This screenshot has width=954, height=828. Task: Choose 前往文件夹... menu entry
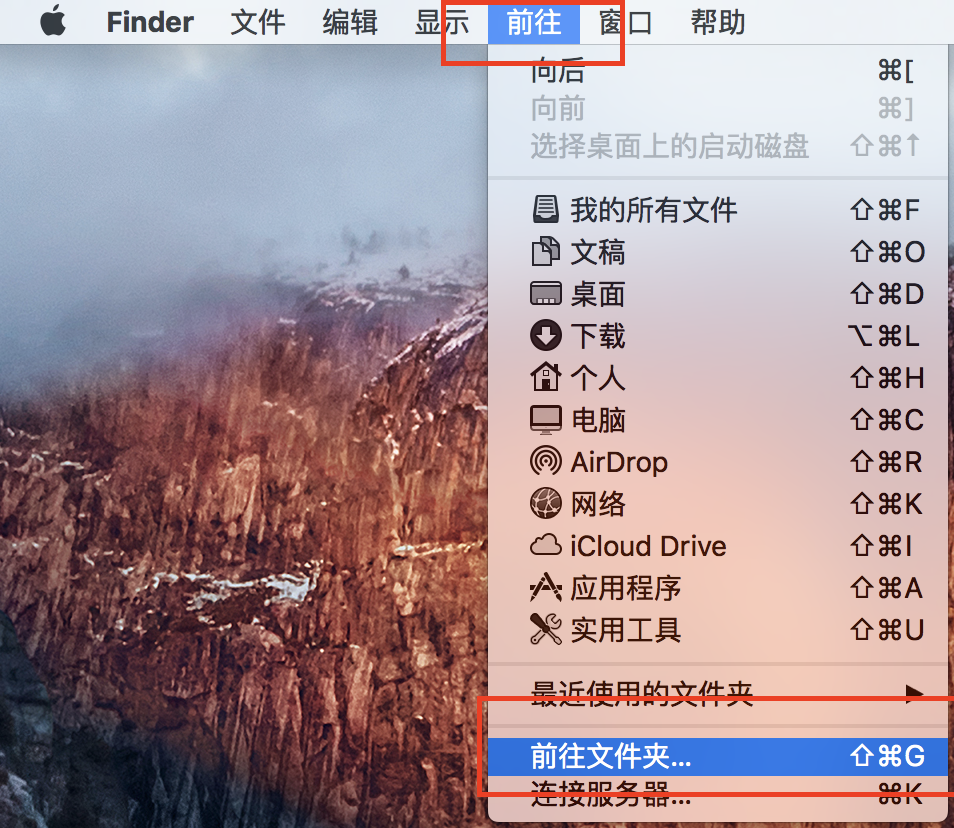click(x=718, y=756)
